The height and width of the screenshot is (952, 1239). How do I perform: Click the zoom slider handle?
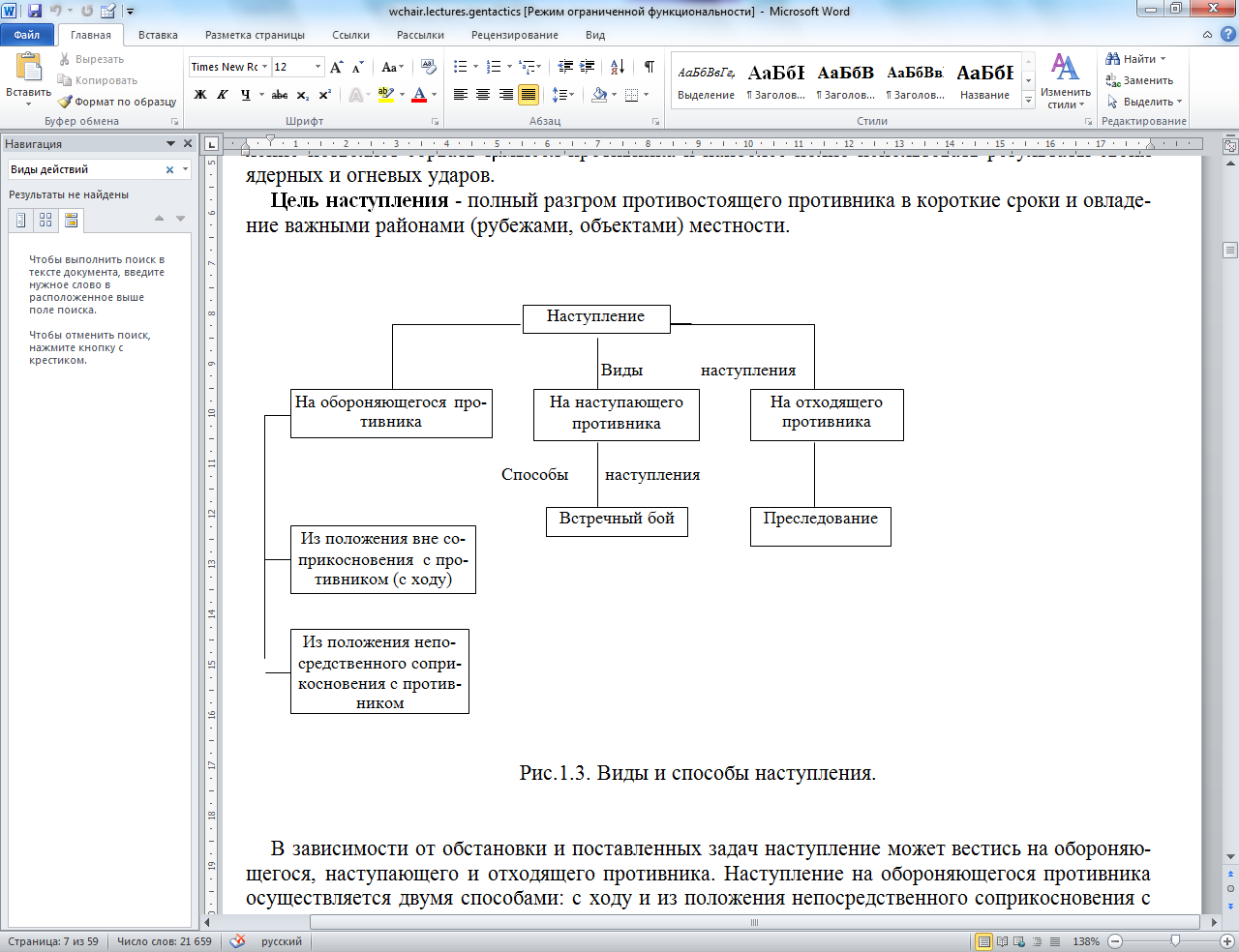pos(1175,941)
